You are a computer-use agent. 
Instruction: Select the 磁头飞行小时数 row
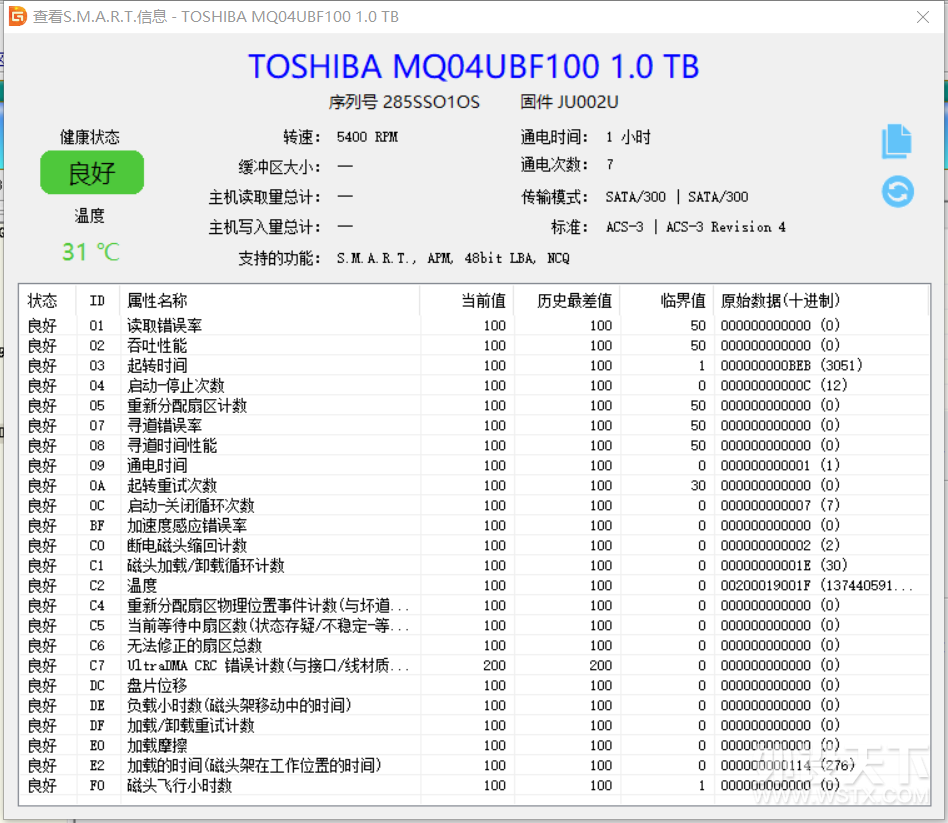[475, 785]
